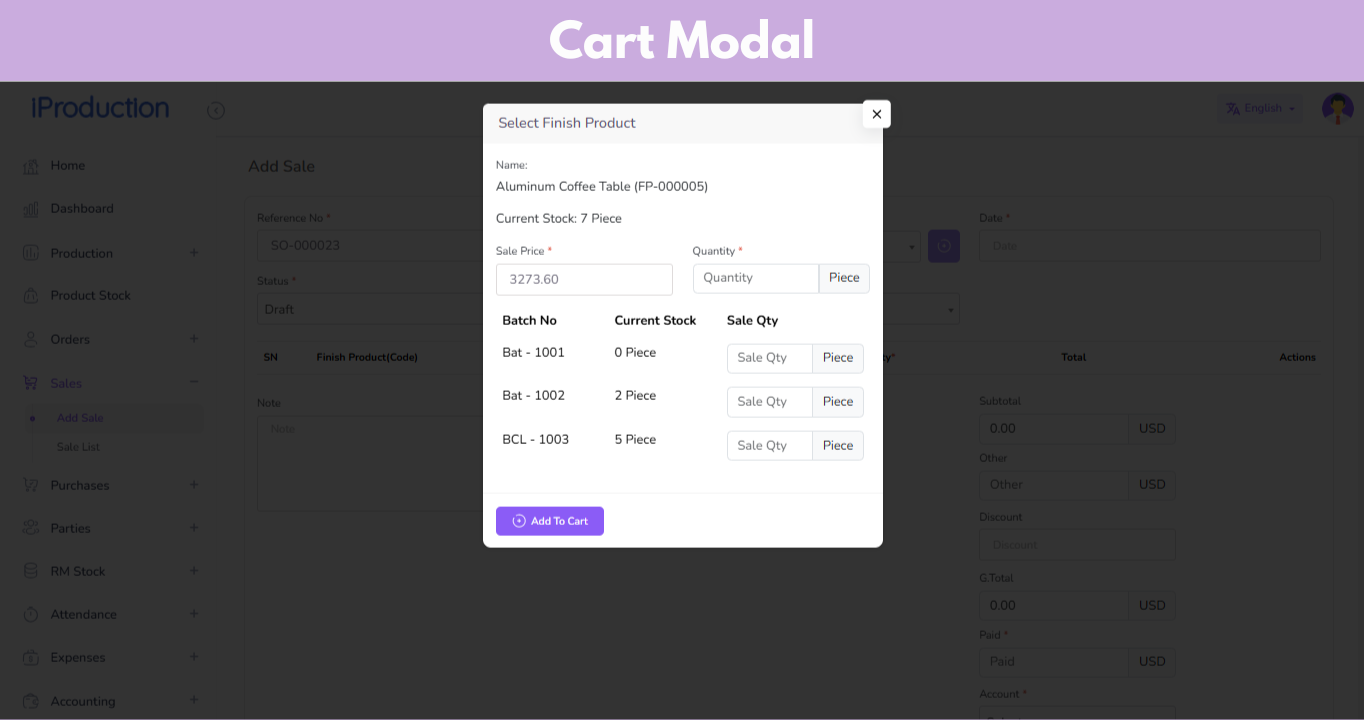The width and height of the screenshot is (1364, 720).
Task: Click the Product Stock icon
Action: tap(31, 296)
